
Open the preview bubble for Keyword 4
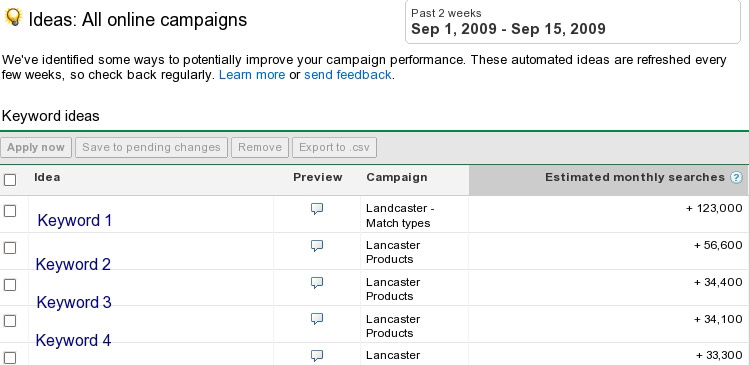317,319
